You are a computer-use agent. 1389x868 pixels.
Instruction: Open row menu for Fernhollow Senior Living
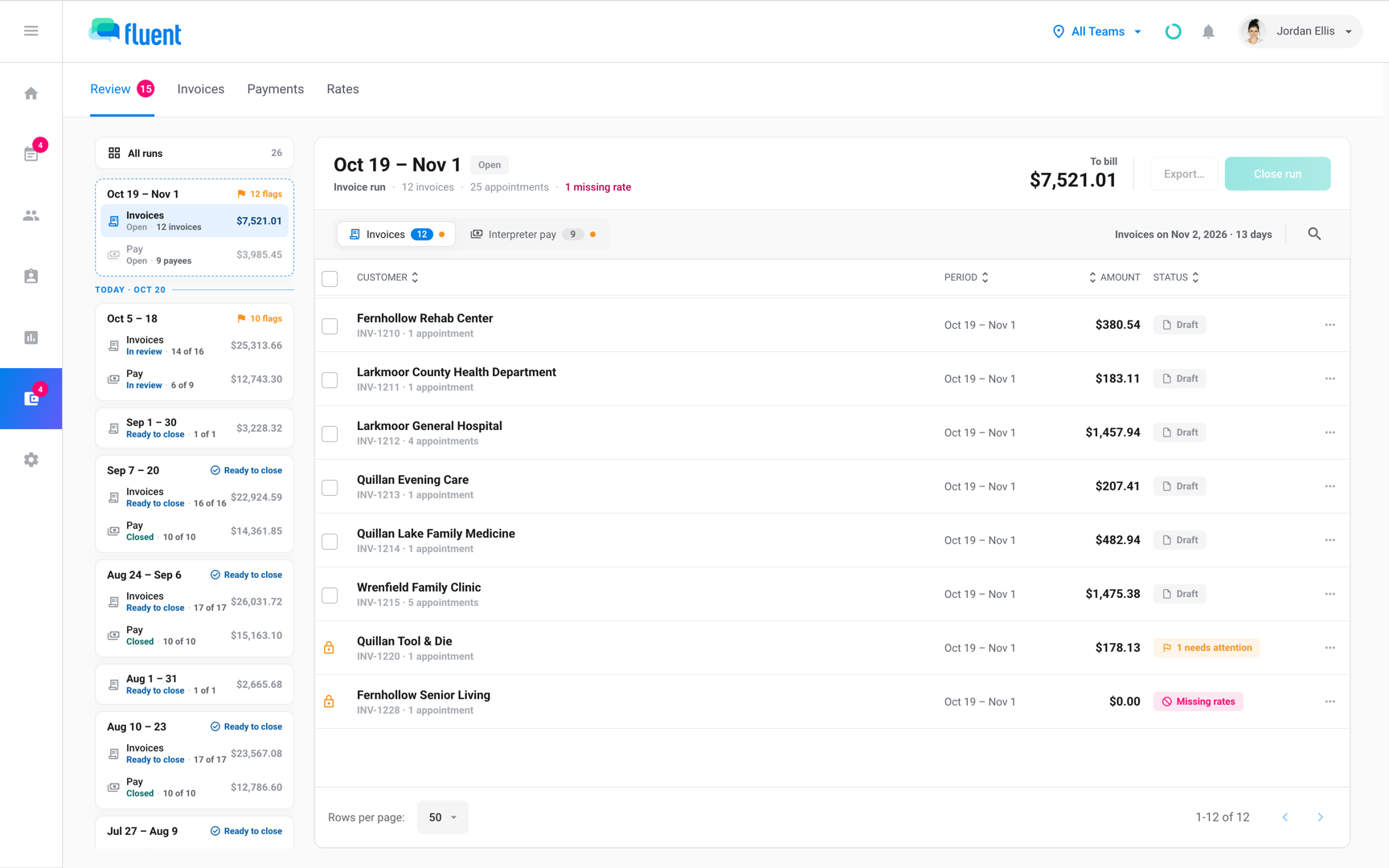coord(1330,702)
